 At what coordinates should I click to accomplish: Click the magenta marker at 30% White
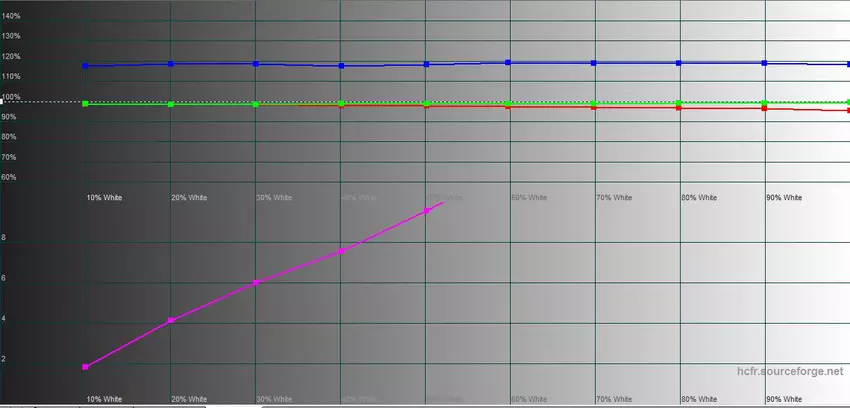coord(256,283)
